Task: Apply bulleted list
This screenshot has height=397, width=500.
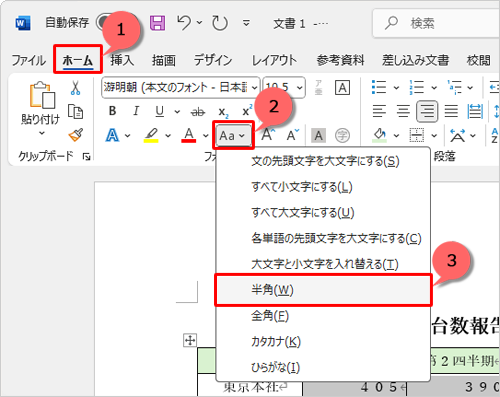Action: [379, 88]
